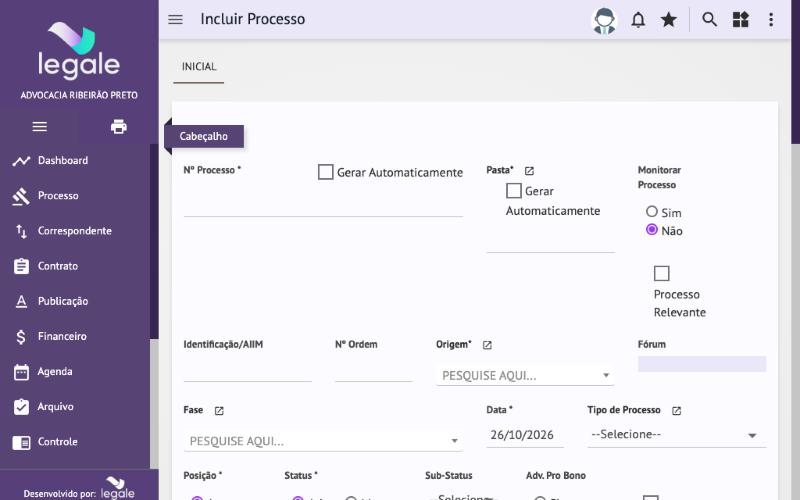Check Gerar Automaticamente under Pasta
Image resolution: width=800 pixels, height=500 pixels.
pyautogui.click(x=514, y=191)
